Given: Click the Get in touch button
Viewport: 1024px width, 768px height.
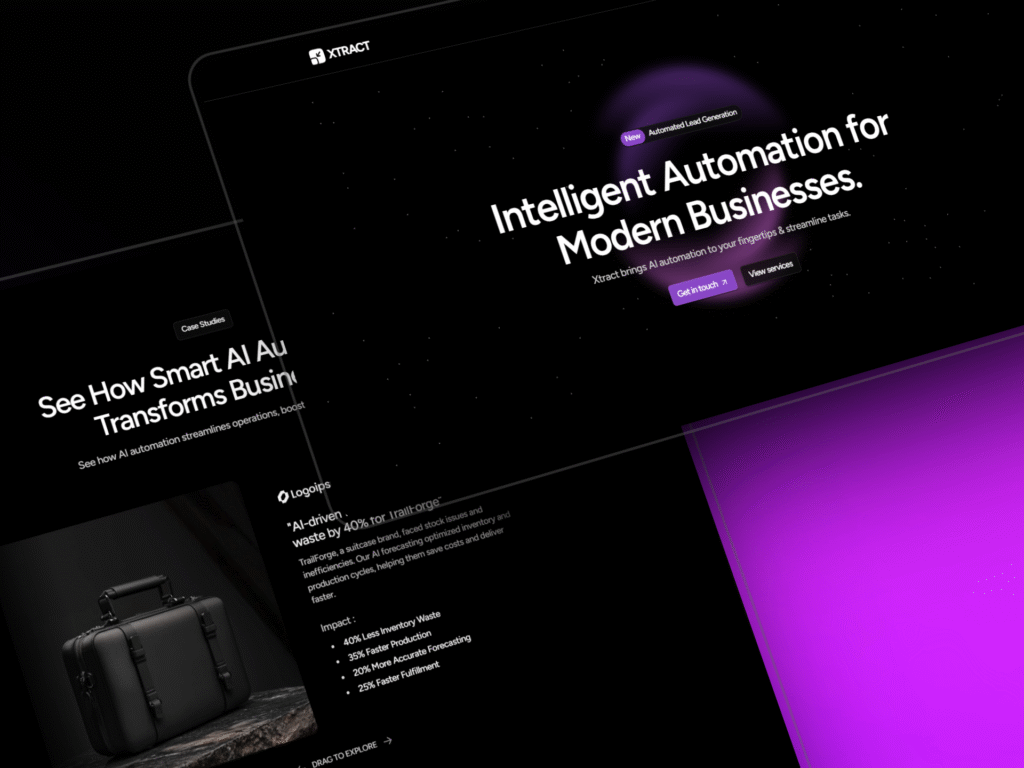Looking at the screenshot, I should tap(703, 288).
